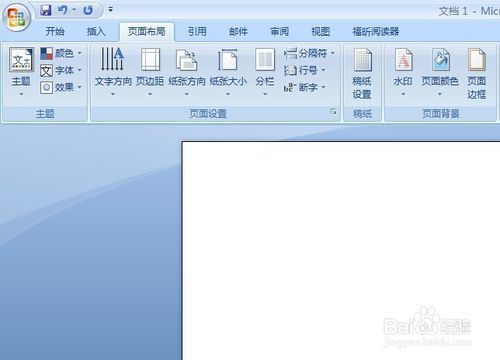Add a 水印 watermark

(x=403, y=72)
